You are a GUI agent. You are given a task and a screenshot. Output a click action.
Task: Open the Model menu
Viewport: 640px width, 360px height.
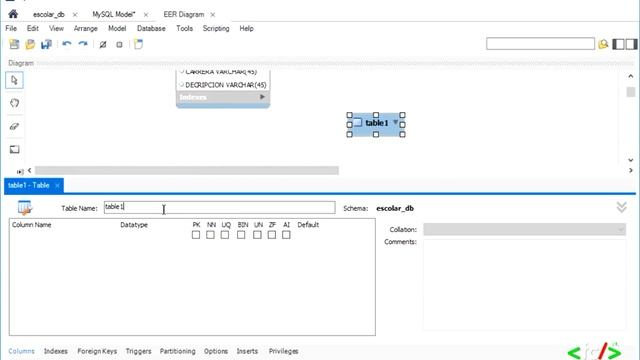pyautogui.click(x=117, y=28)
